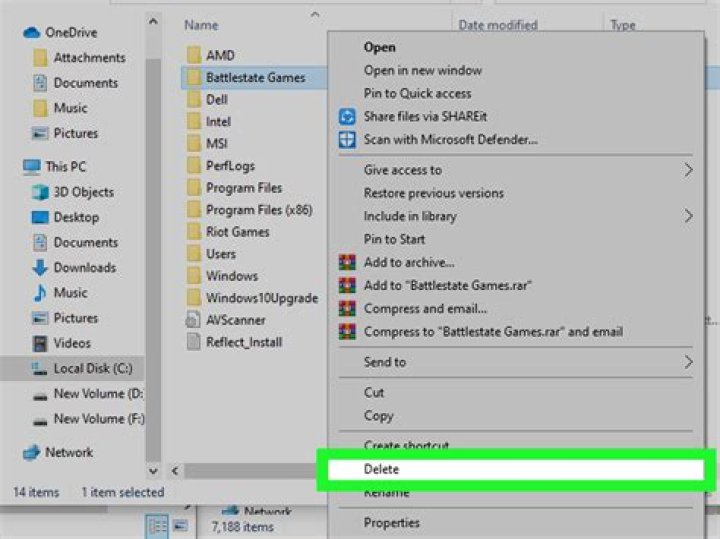Switch to large icons view in status bar

tap(180, 525)
